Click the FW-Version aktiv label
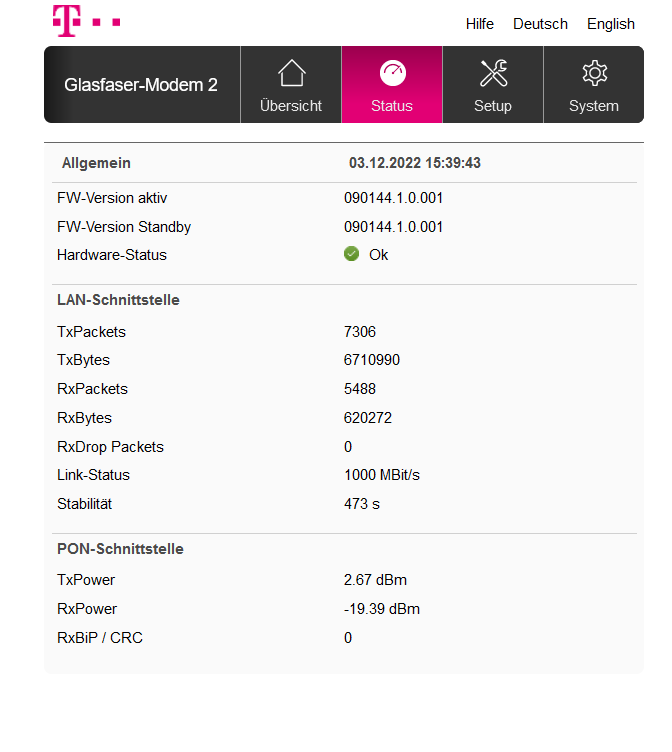Screen dimensions: 672x752 (x=112, y=198)
